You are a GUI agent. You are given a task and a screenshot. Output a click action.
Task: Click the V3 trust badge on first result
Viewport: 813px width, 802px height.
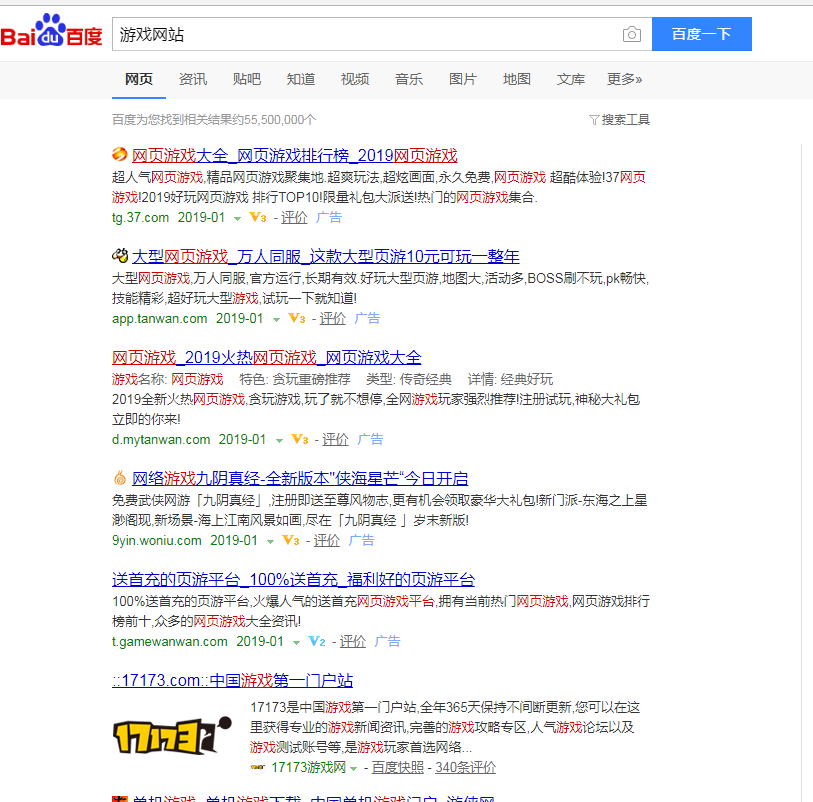(x=259, y=217)
